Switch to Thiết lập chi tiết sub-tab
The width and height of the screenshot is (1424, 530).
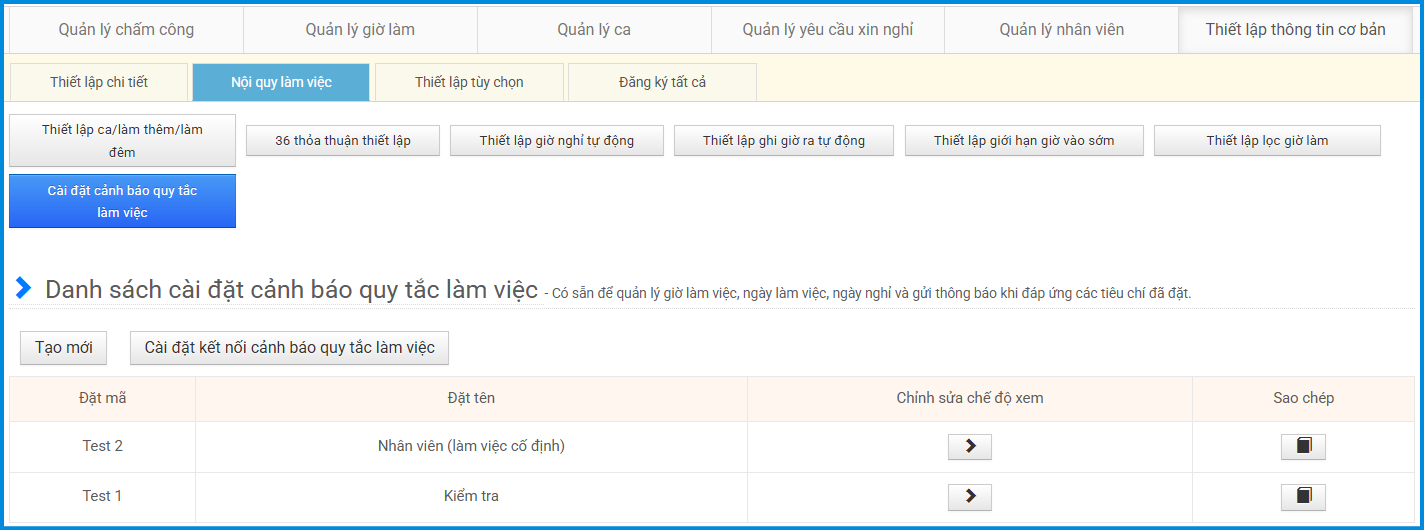pyautogui.click(x=98, y=82)
